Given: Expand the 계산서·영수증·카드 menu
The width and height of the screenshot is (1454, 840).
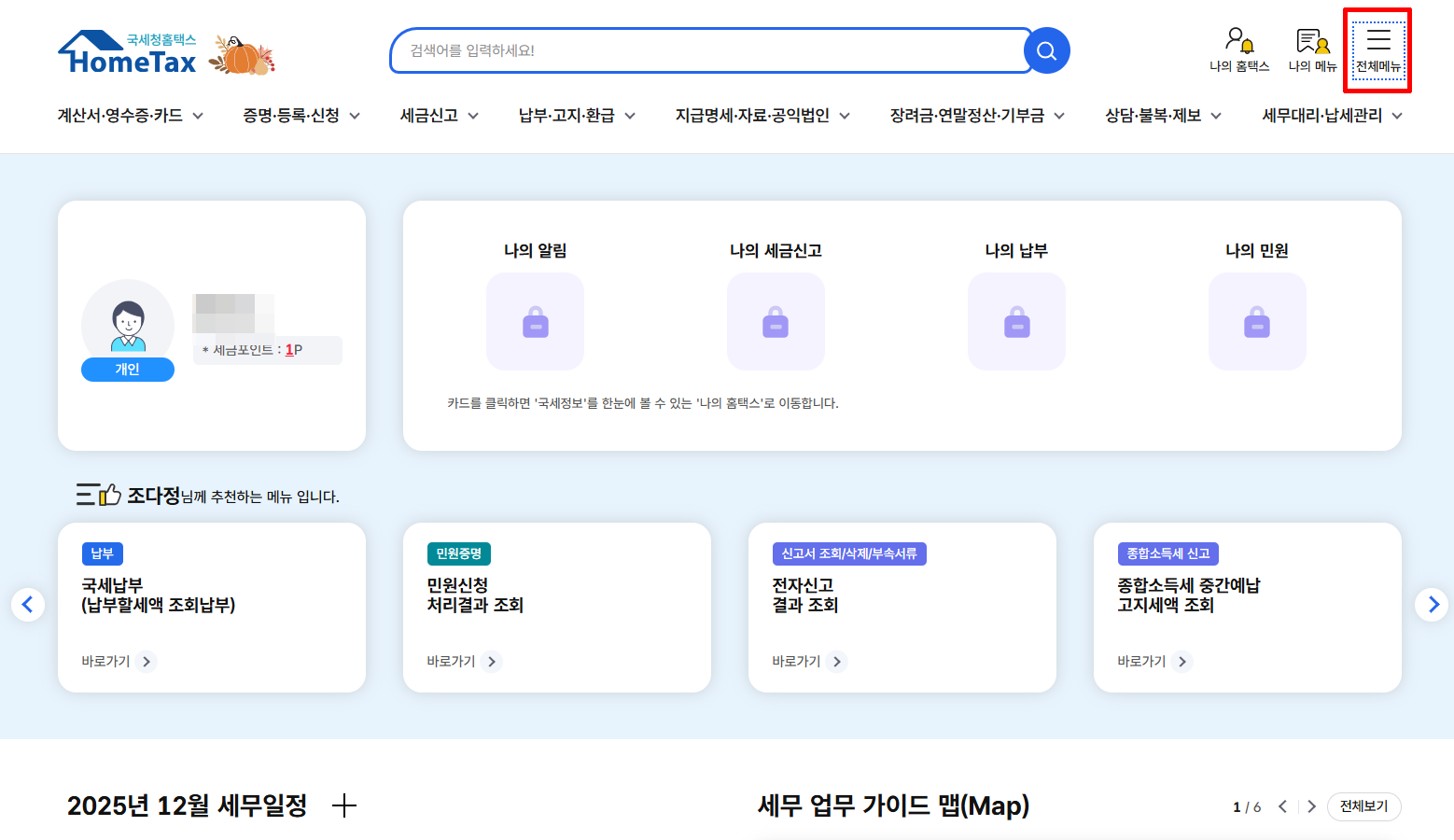Looking at the screenshot, I should tap(130, 116).
